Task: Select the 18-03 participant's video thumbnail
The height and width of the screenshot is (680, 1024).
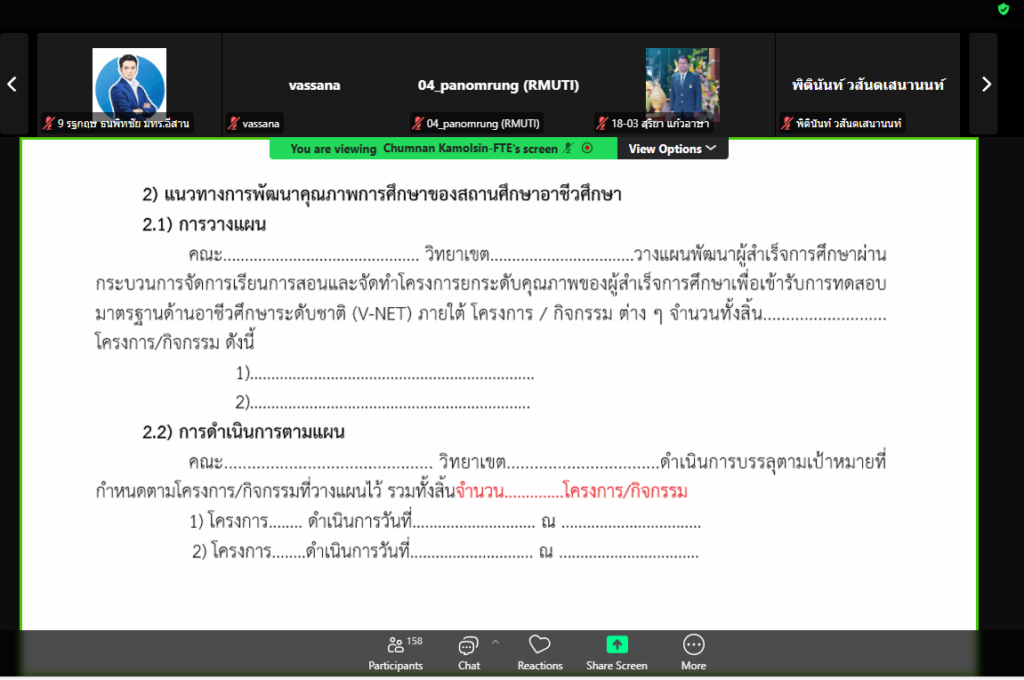Action: point(682,84)
